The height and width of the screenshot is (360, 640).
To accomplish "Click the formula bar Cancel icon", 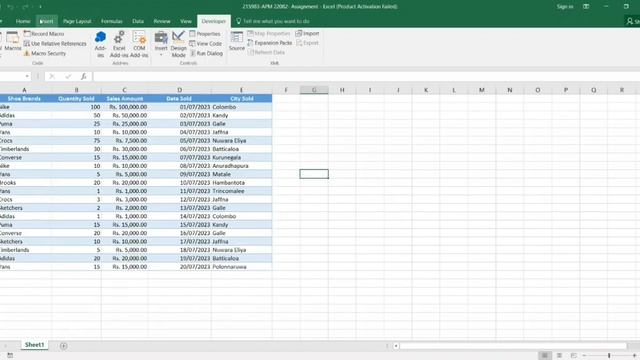I will pos(52,76).
